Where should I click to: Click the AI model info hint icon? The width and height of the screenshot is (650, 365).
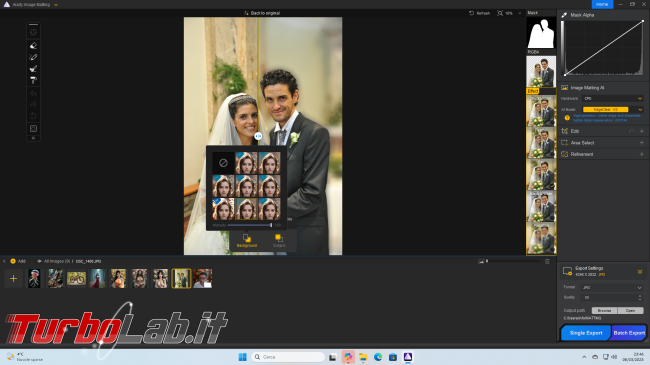click(567, 118)
